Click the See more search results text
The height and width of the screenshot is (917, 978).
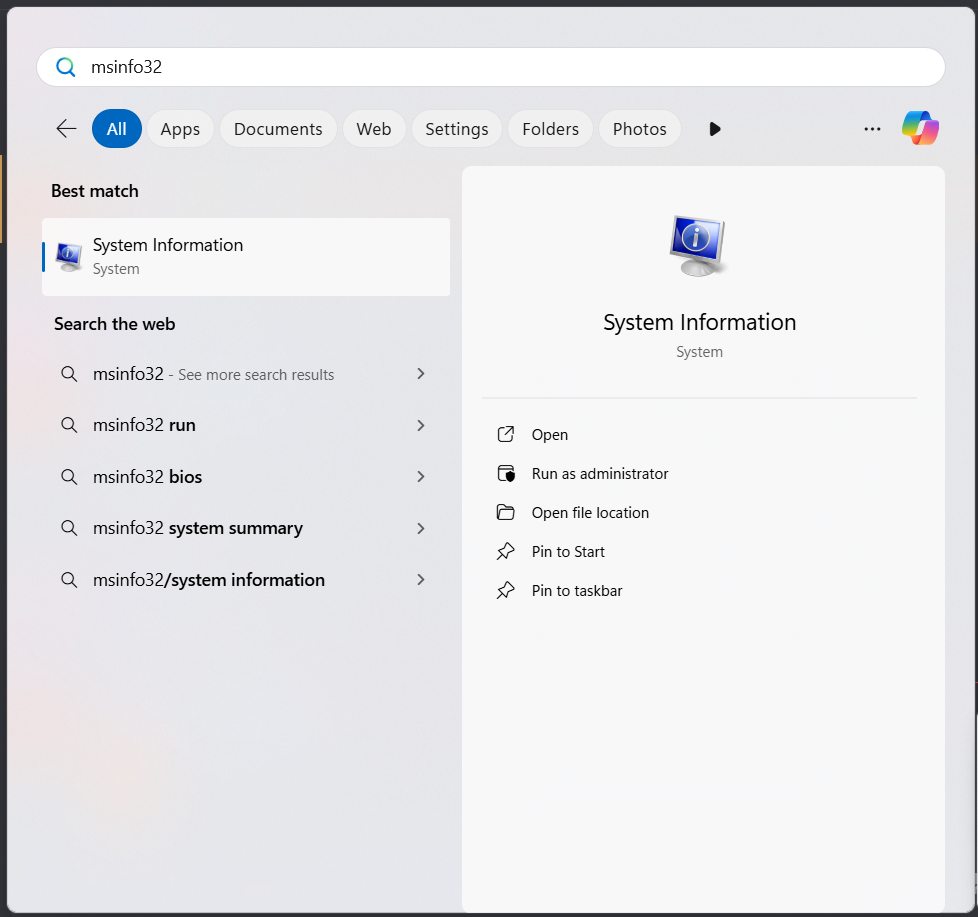(256, 374)
